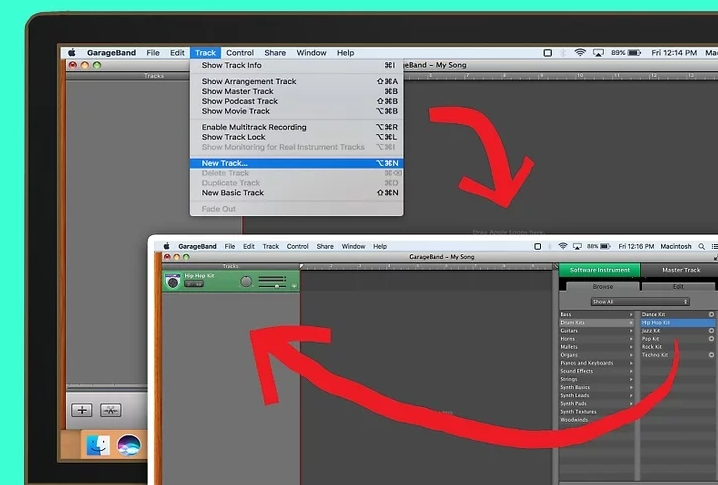Image resolution: width=718 pixels, height=485 pixels.
Task: Select the Synth Textures category row
Action: [x=597, y=412]
